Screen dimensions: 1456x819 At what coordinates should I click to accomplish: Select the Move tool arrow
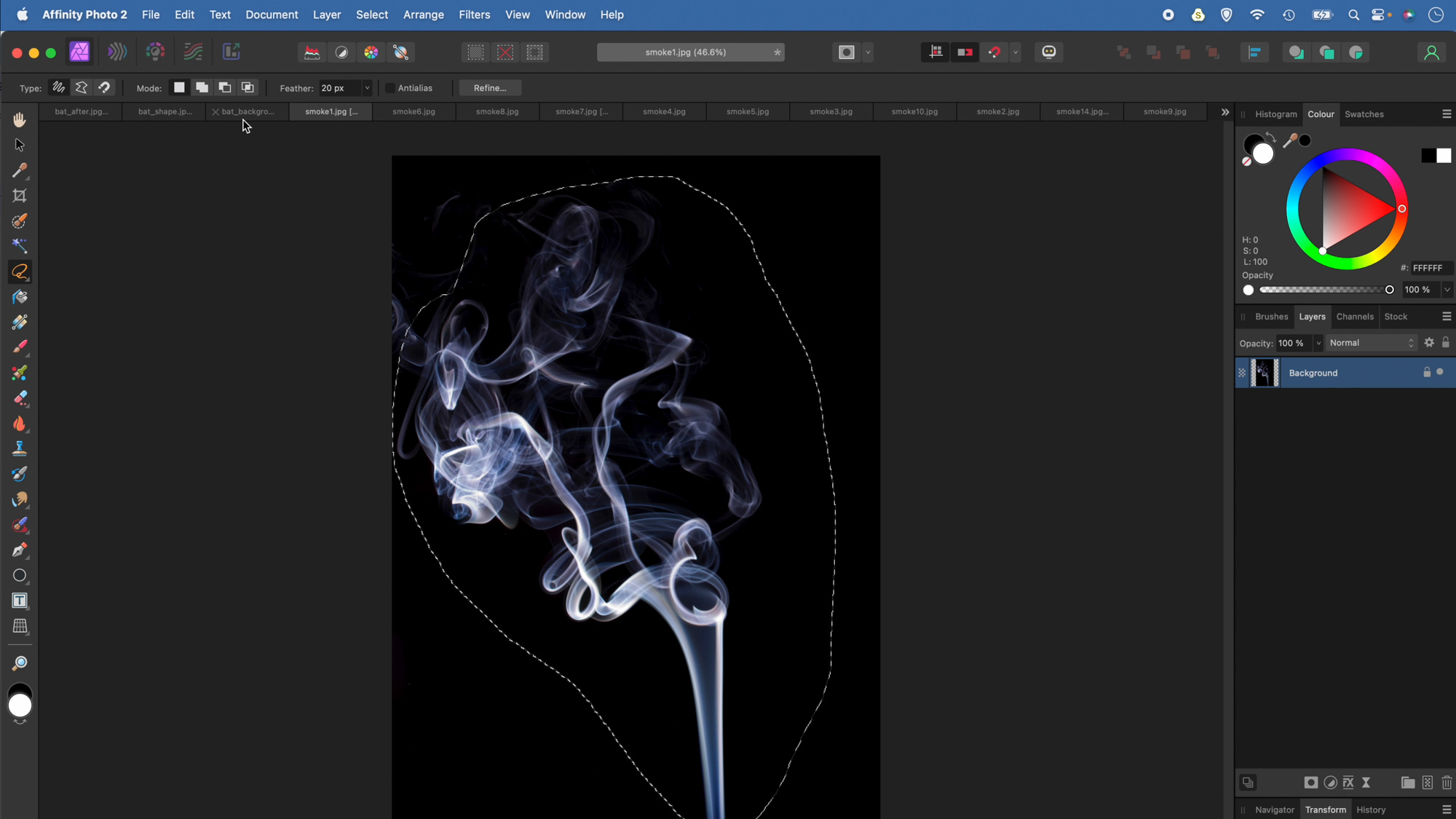tap(20, 145)
